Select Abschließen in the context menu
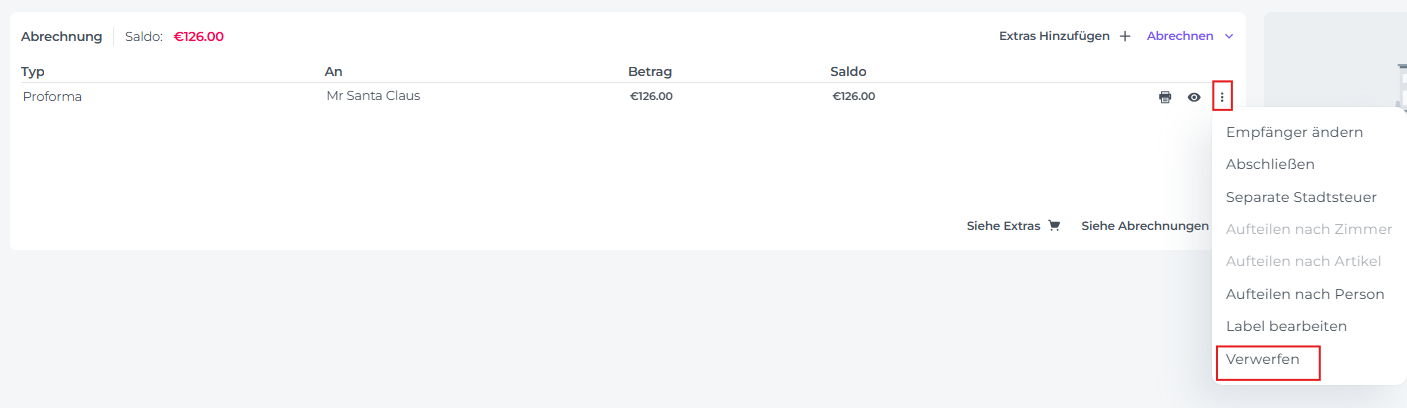Screen dimensions: 1407x408 1270,164
